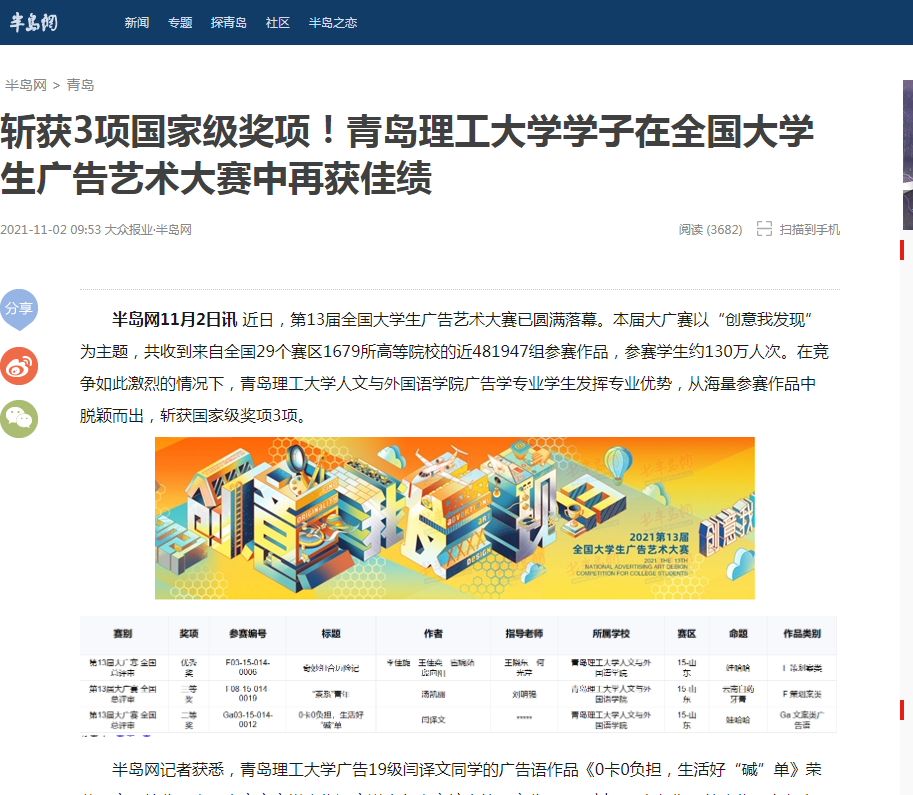The height and width of the screenshot is (795, 913).
Task: Click the 阅读 (3682) read count
Action: pos(710,229)
